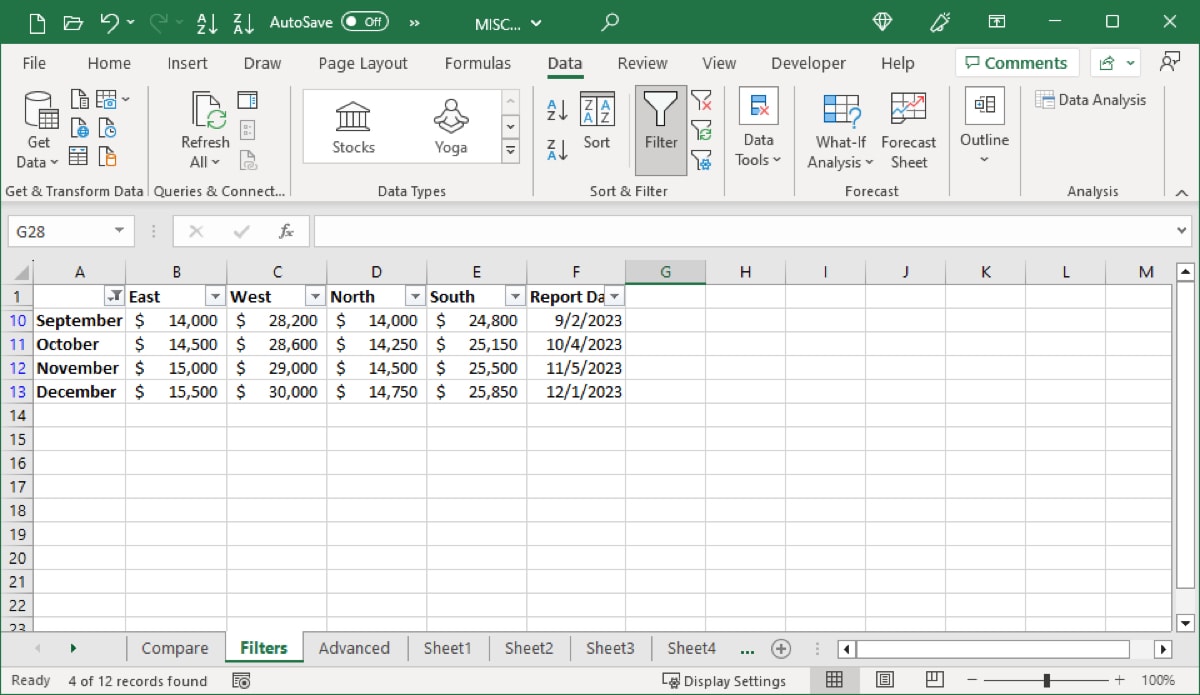This screenshot has height=695, width=1200.
Task: Toggle the Filter button off
Action: [x=660, y=128]
